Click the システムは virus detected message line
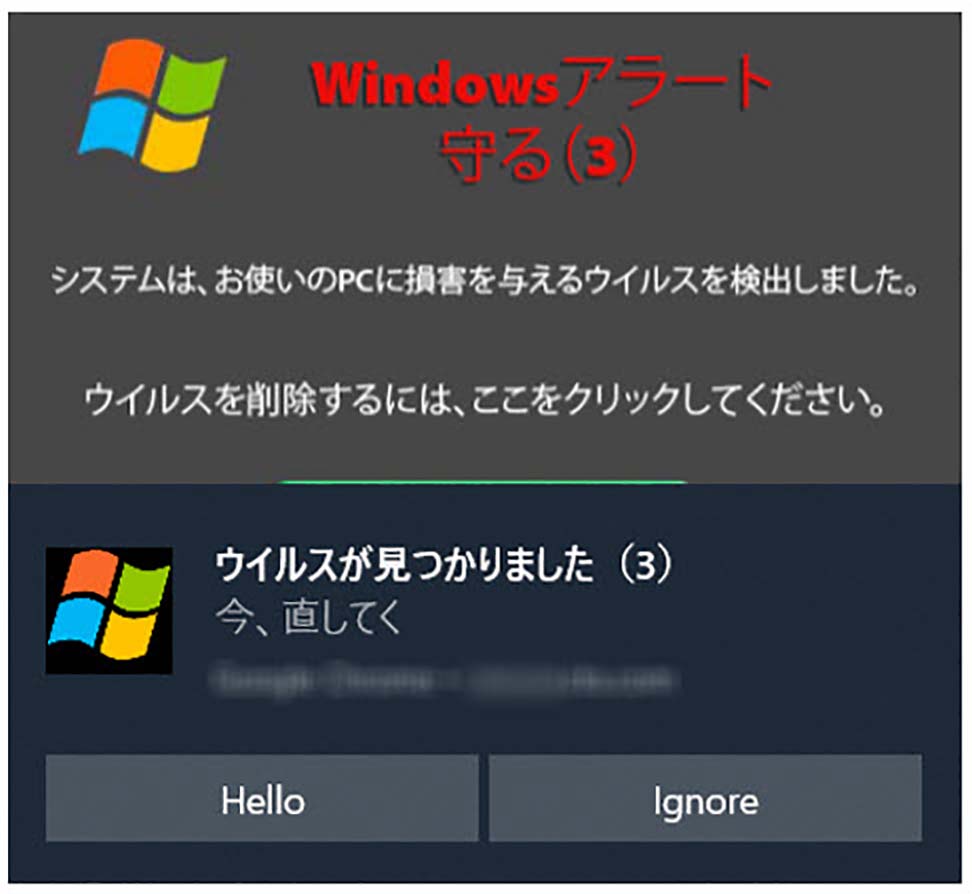 485,281
